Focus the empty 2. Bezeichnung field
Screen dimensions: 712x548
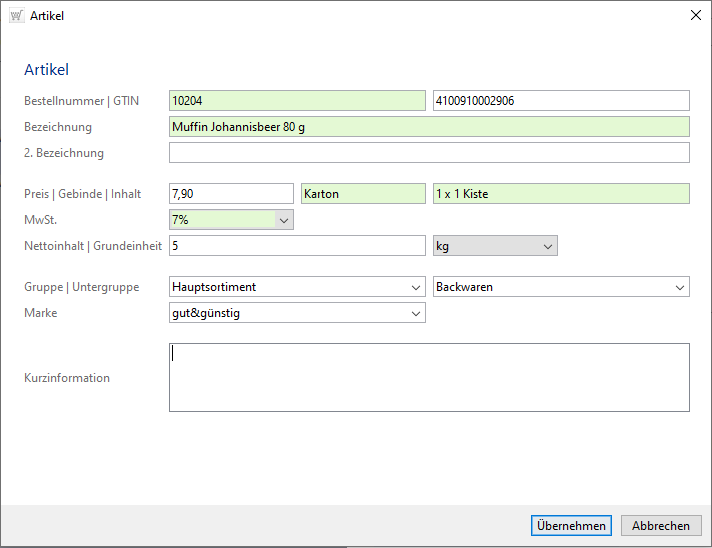429,153
